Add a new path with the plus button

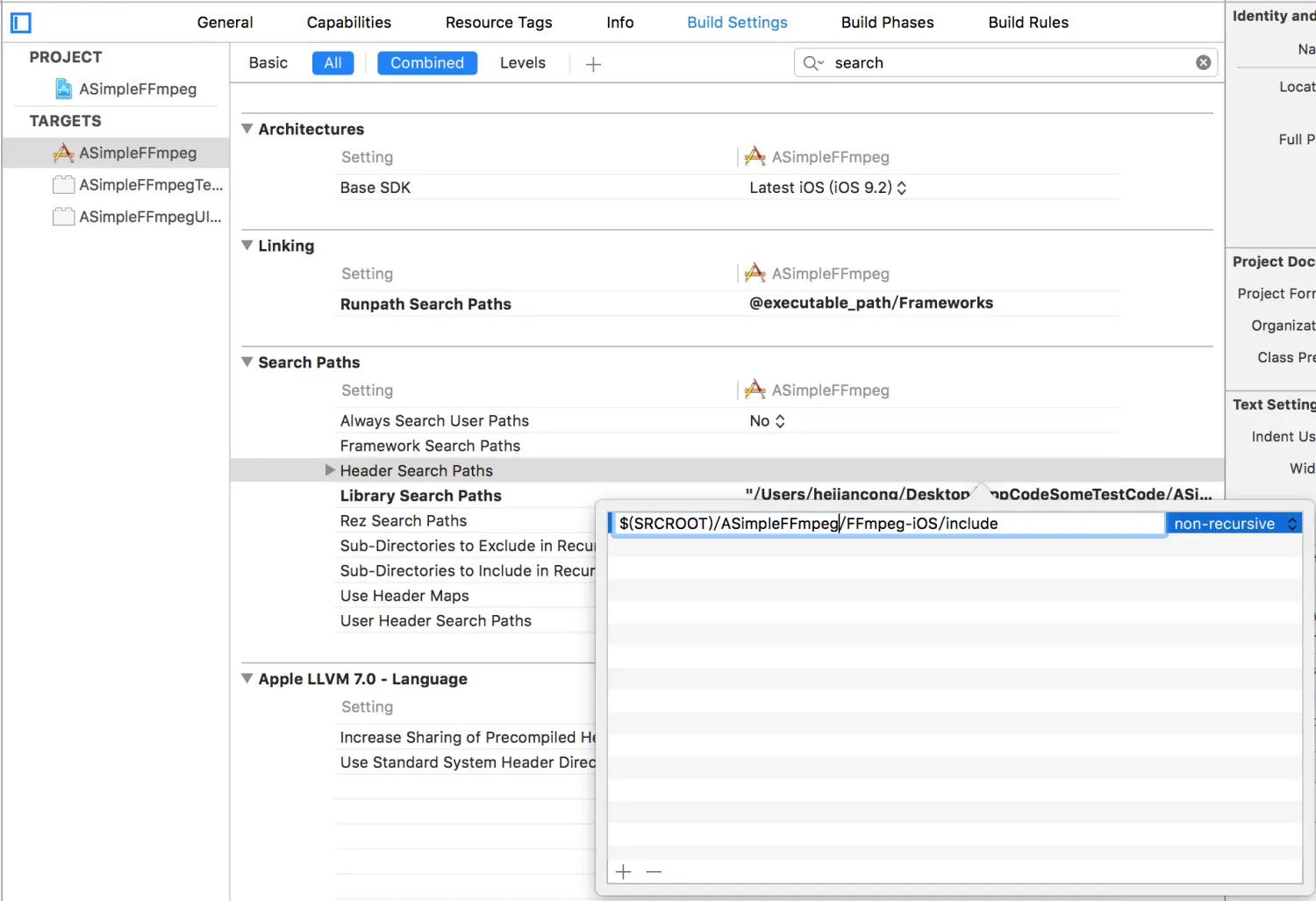pyautogui.click(x=623, y=871)
